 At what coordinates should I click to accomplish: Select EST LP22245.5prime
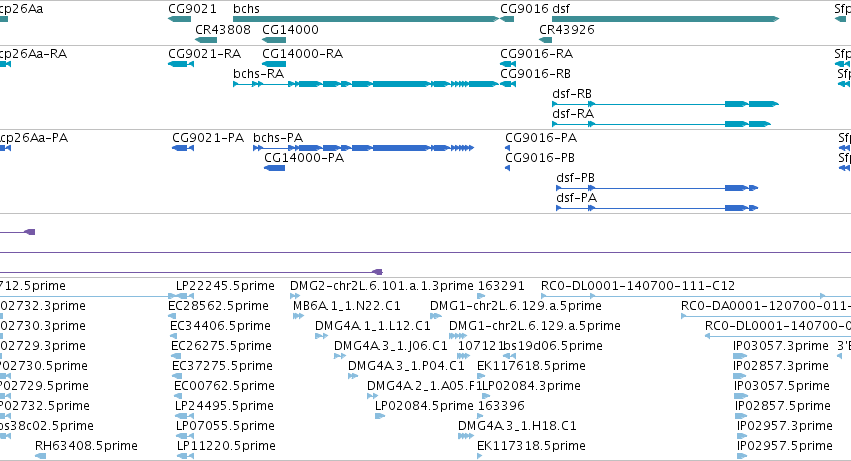click(x=225, y=286)
